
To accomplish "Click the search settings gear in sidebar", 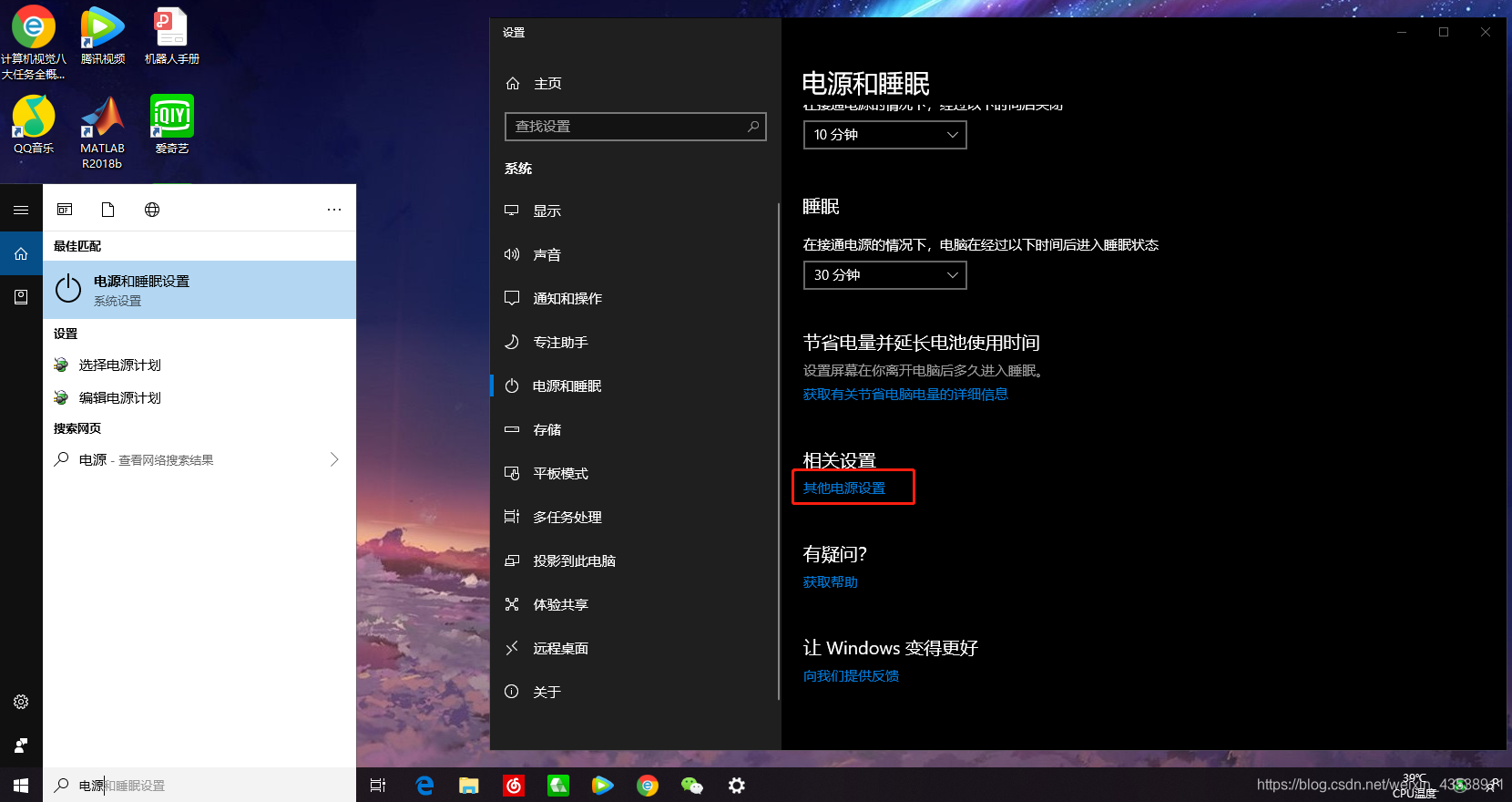I will (21, 702).
